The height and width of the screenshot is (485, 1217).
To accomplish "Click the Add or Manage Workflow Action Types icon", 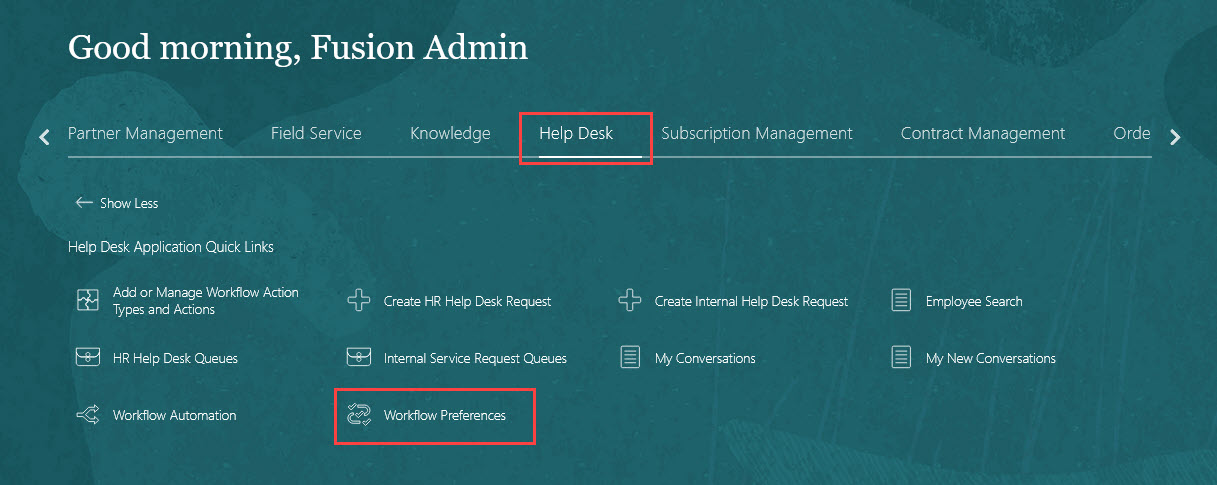I will tap(88, 301).
